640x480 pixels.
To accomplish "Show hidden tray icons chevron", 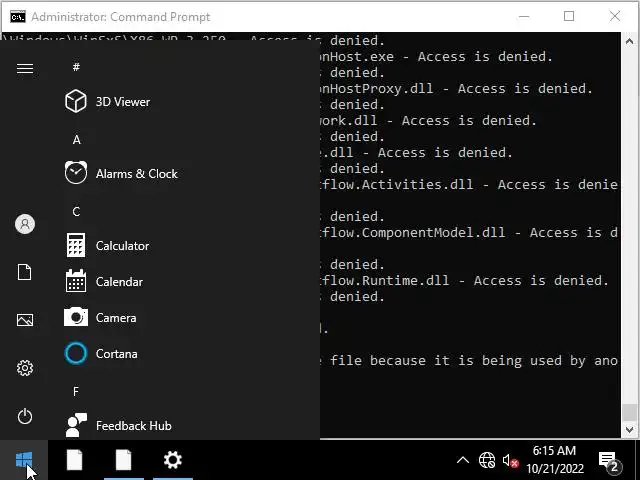I will pos(462,460).
